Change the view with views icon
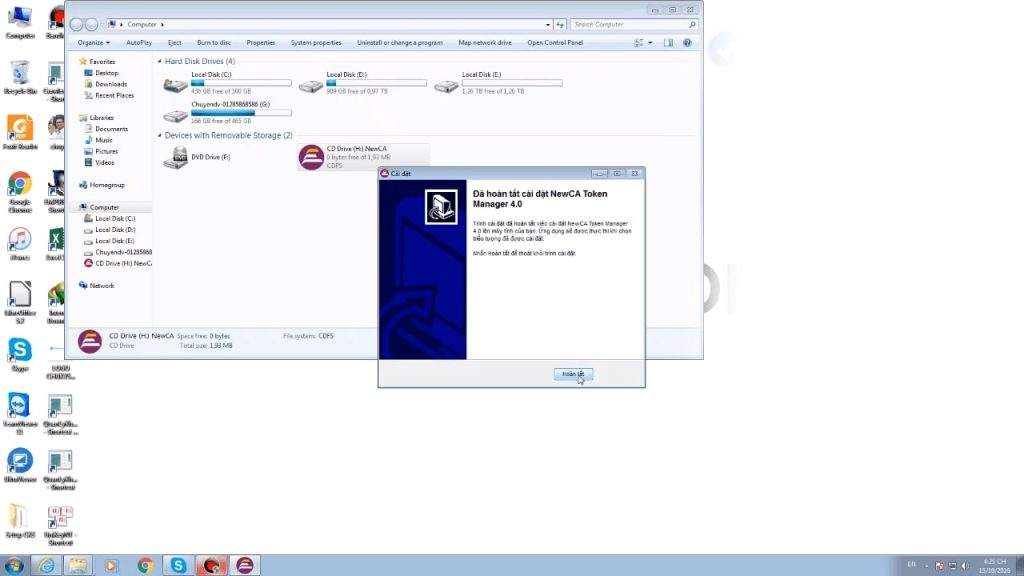This screenshot has height=576, width=1024. click(639, 42)
